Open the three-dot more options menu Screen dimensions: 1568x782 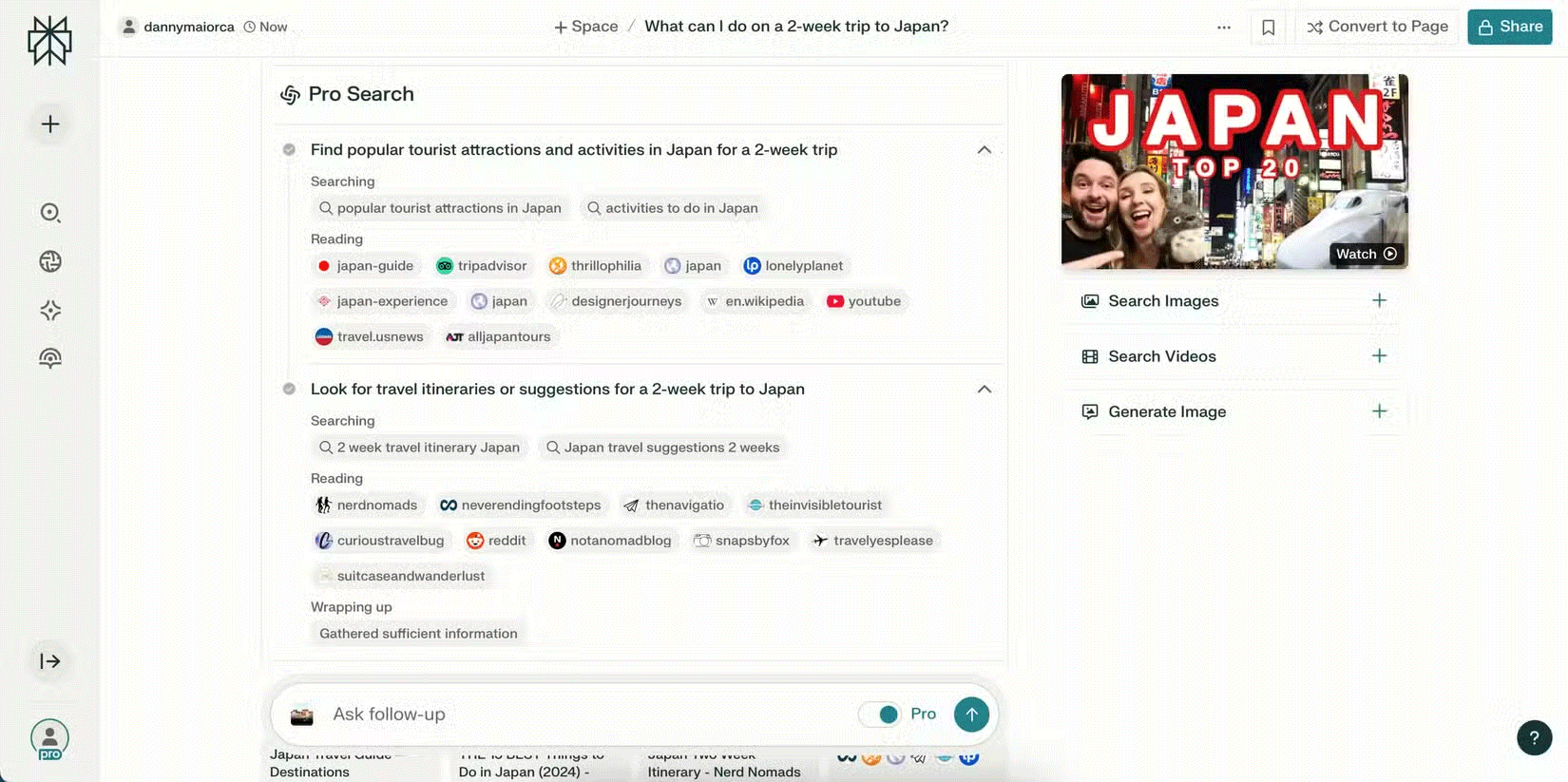point(1224,27)
